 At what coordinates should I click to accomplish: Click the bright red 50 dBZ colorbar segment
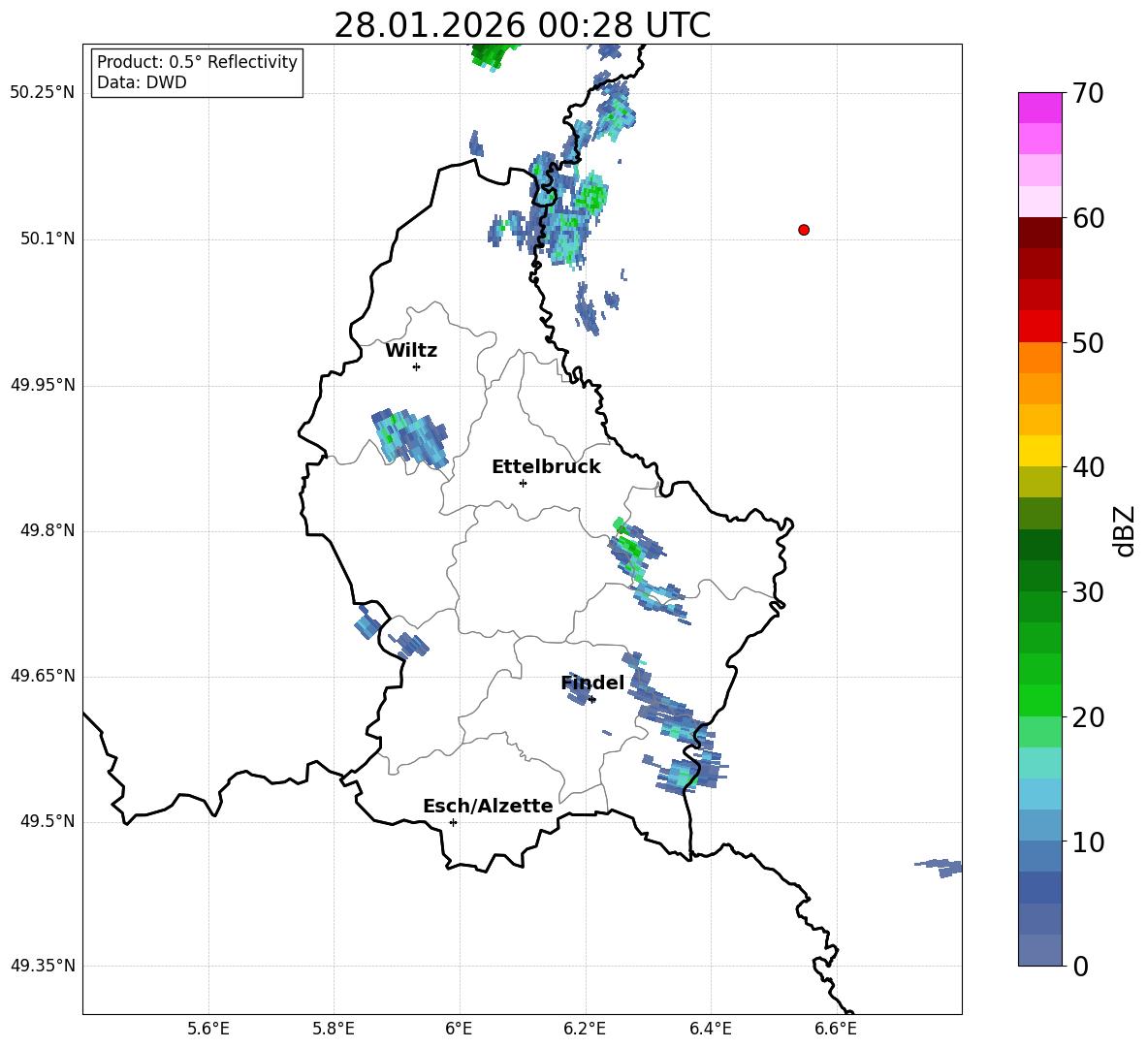[1039, 327]
